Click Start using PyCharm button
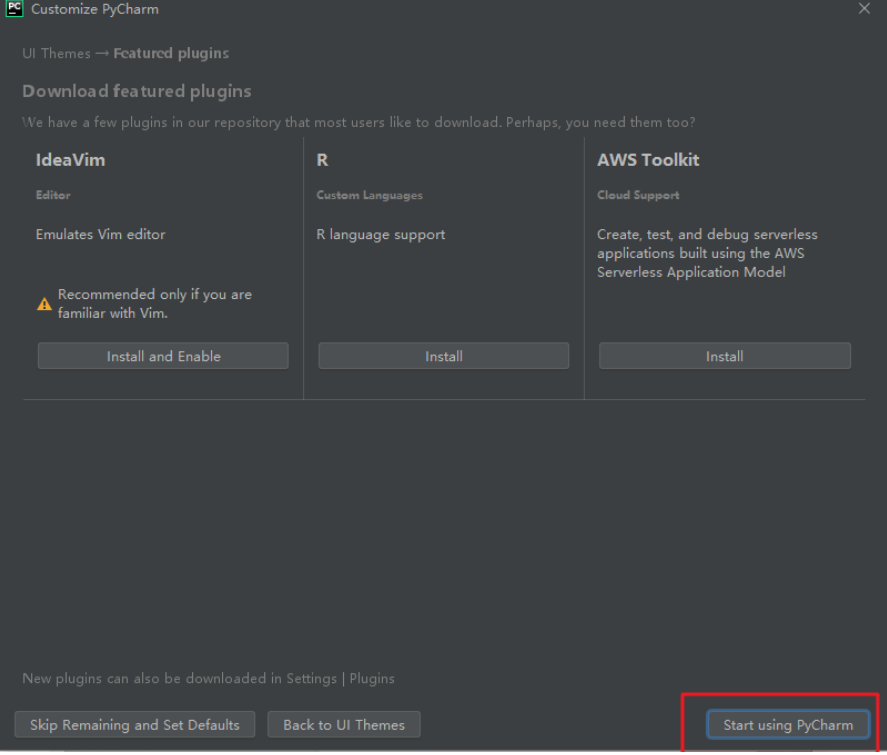 [788, 725]
